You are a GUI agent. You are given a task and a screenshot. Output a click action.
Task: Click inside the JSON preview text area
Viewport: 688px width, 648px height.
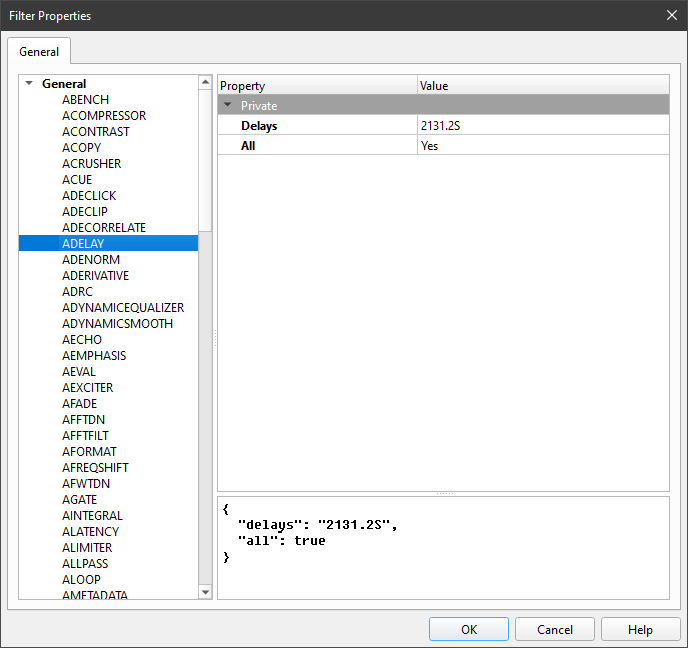point(443,570)
